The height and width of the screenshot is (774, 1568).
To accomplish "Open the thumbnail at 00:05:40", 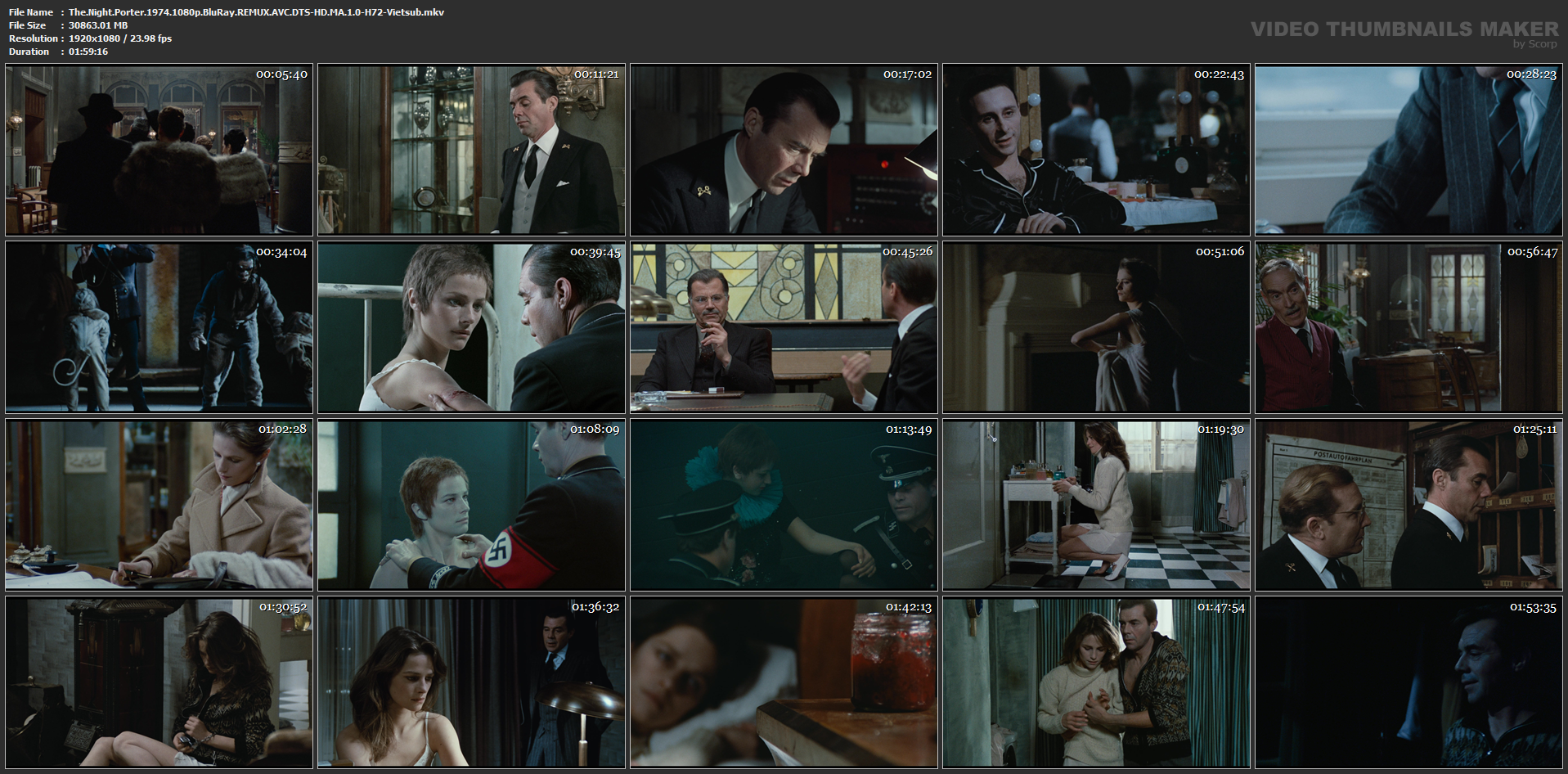I will (159, 151).
